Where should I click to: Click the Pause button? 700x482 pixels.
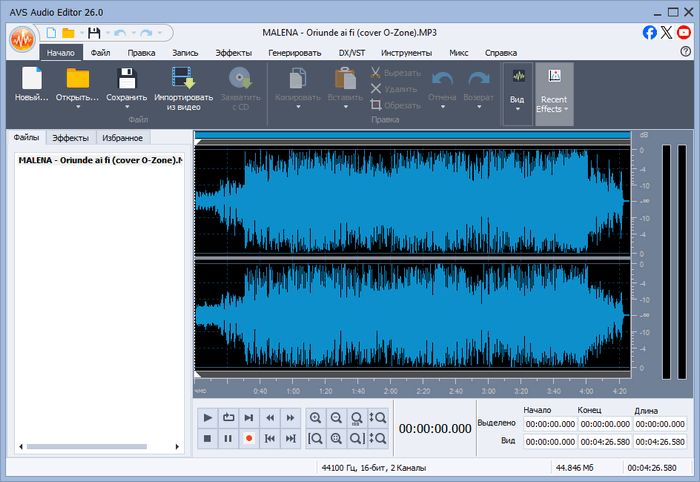[x=228, y=438]
